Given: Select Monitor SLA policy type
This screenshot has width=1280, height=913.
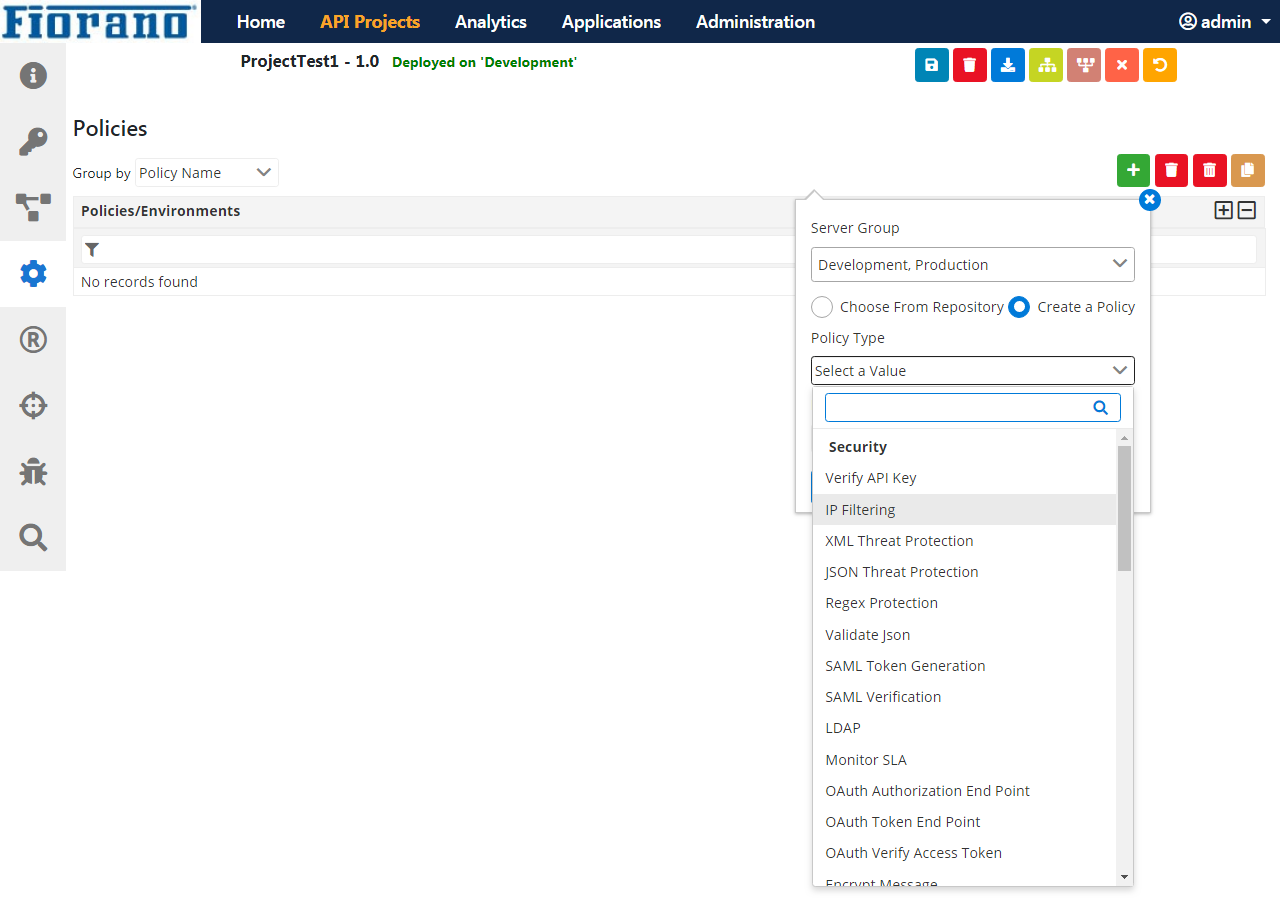Looking at the screenshot, I should click(965, 760).
